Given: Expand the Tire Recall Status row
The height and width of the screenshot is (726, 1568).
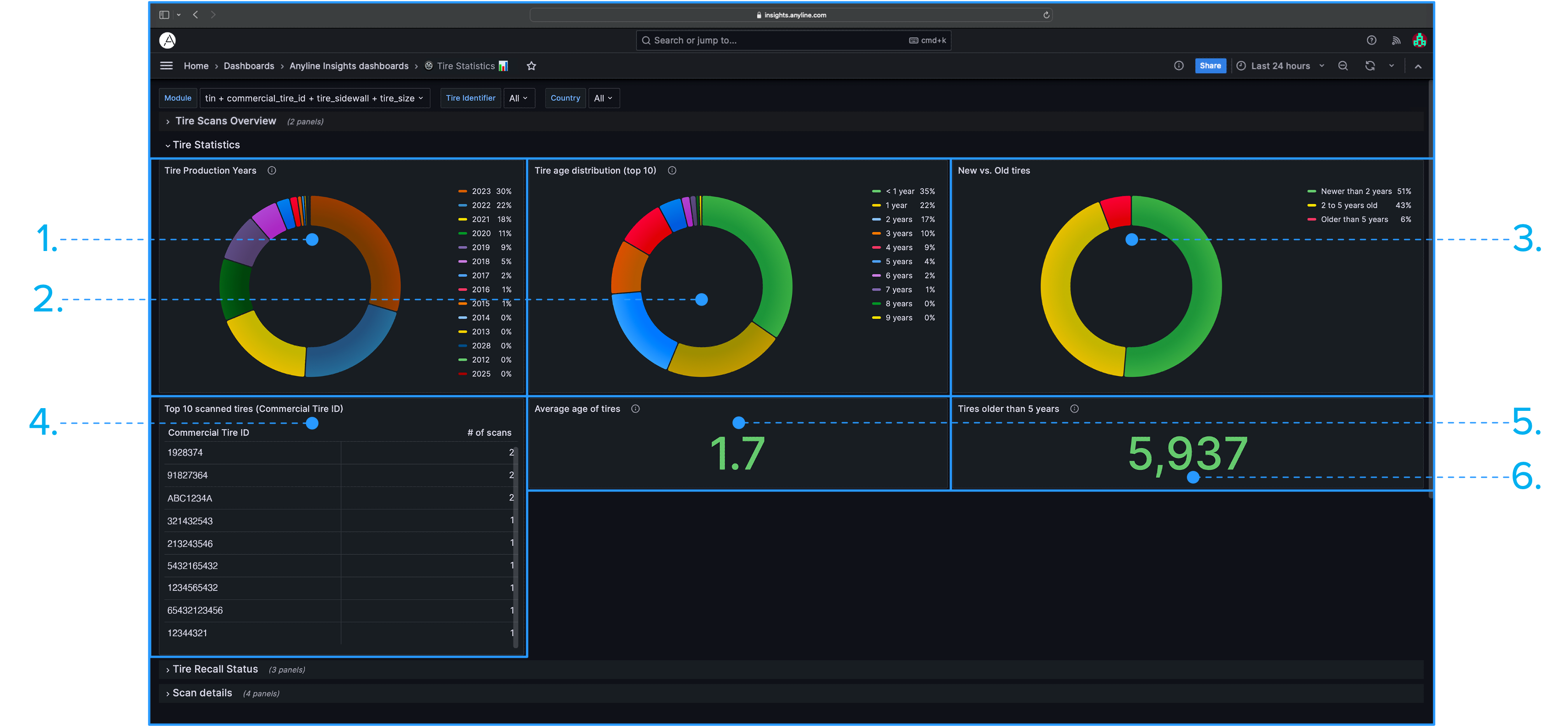Looking at the screenshot, I should click(215, 669).
